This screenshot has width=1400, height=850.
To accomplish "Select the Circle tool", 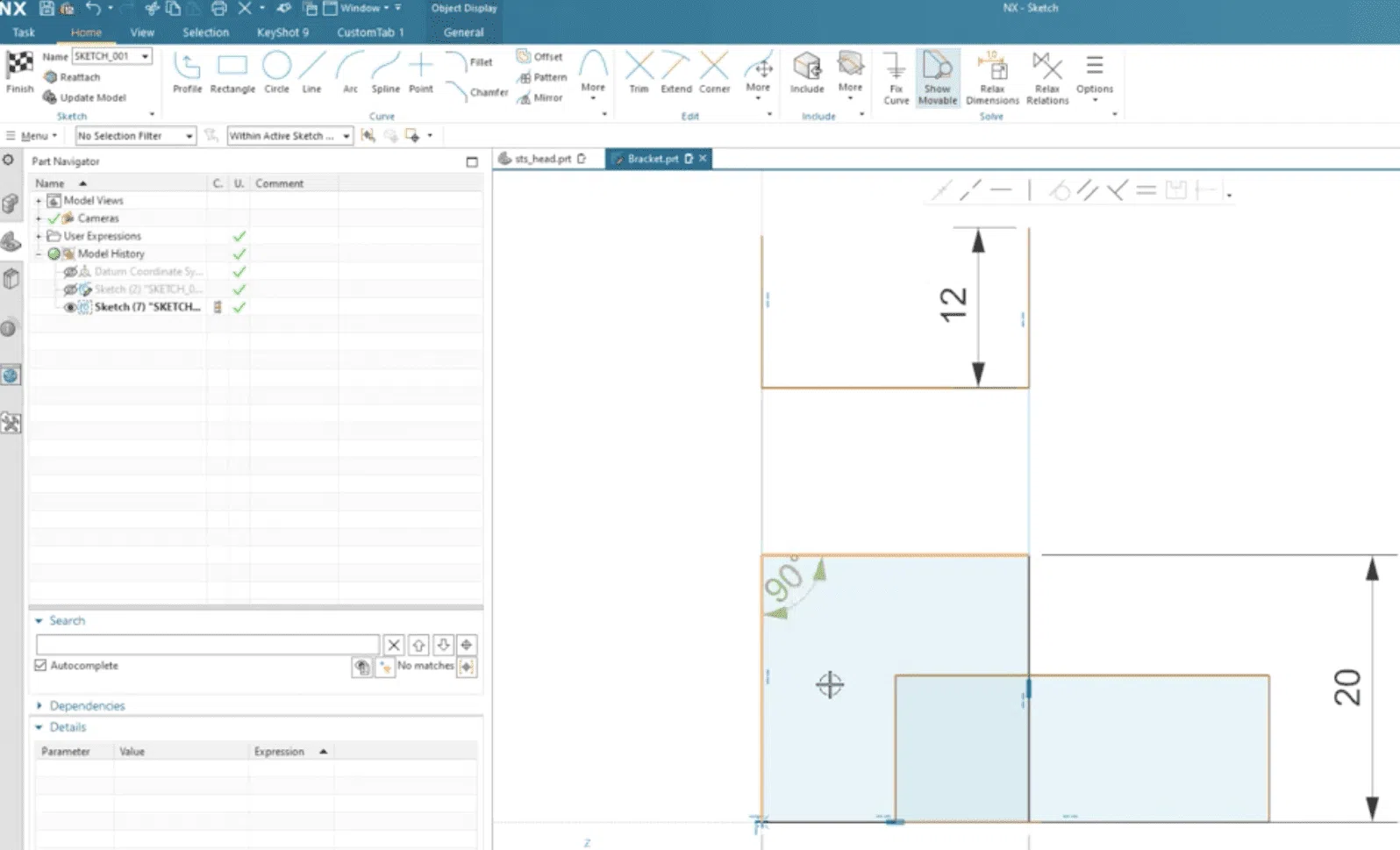I will 276,72.
